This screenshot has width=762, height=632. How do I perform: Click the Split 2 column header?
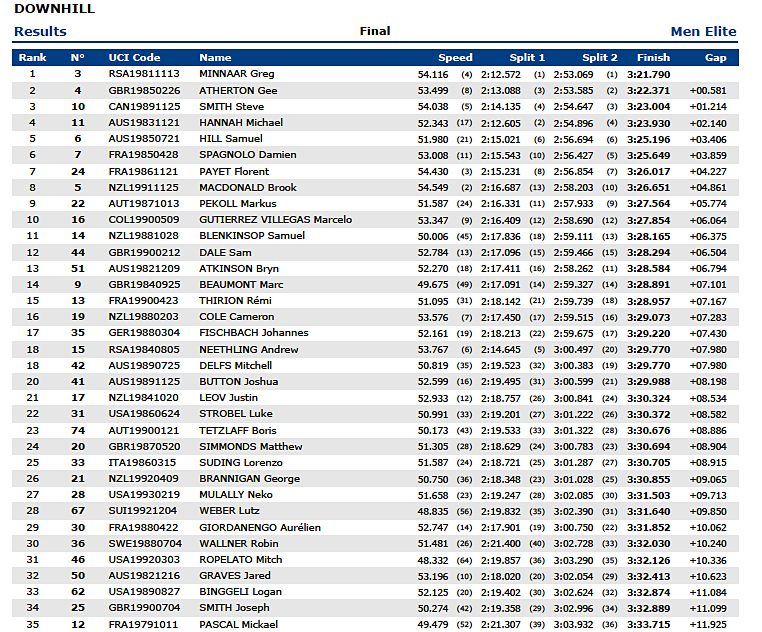tap(600, 58)
